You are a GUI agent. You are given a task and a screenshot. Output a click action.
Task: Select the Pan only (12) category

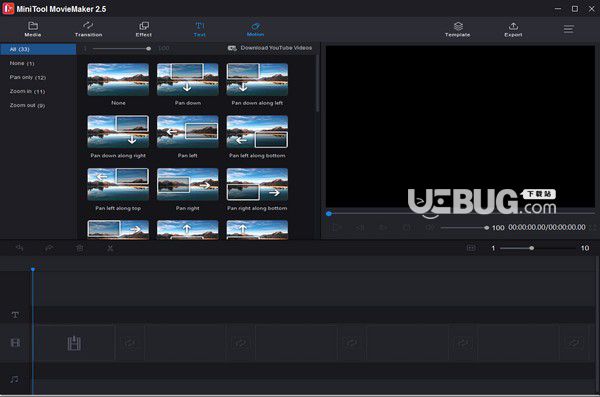tap(28, 77)
